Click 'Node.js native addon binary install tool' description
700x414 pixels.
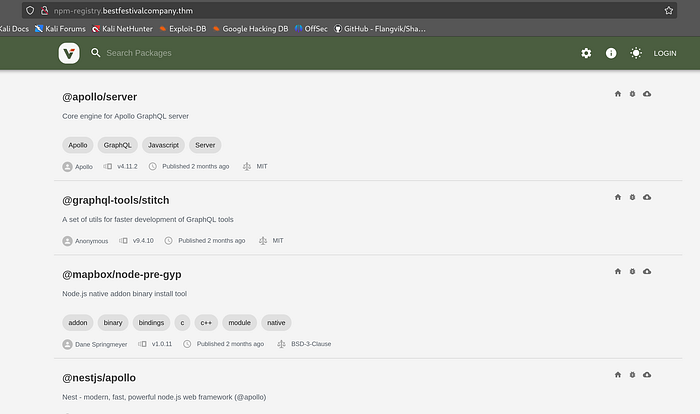(125, 294)
